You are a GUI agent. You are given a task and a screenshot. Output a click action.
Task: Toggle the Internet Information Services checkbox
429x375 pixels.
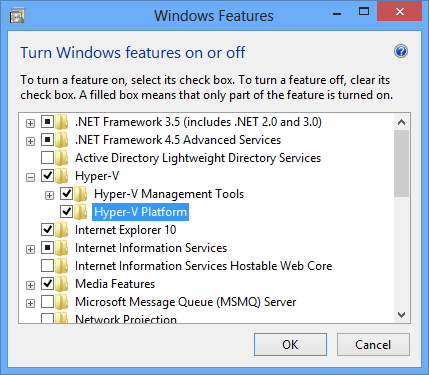click(47, 248)
